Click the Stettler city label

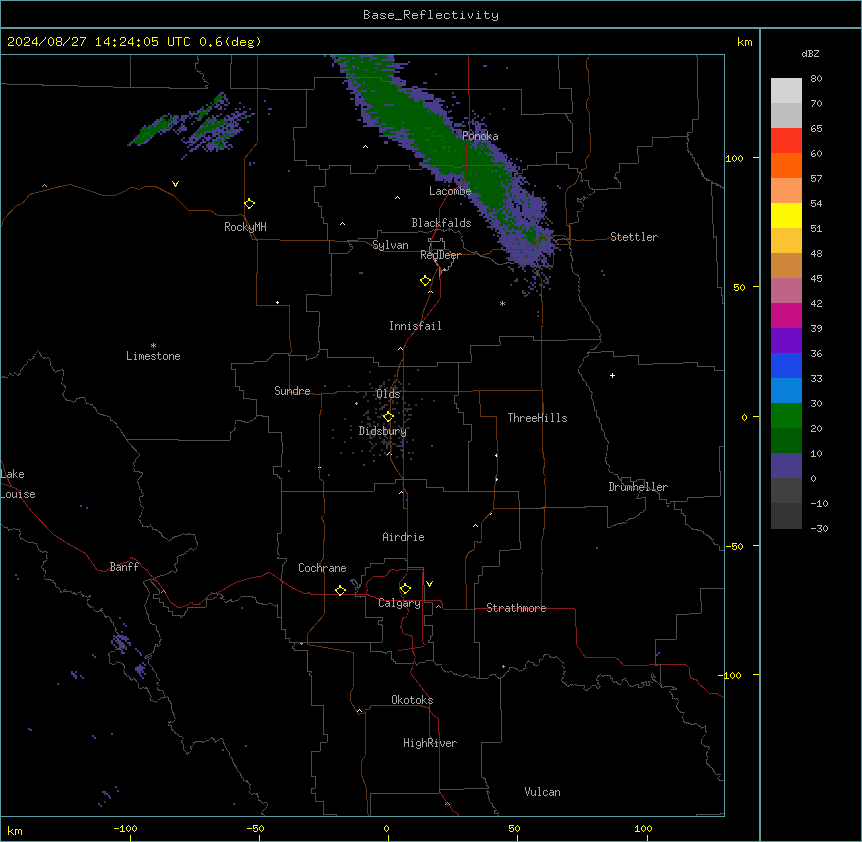click(x=634, y=237)
